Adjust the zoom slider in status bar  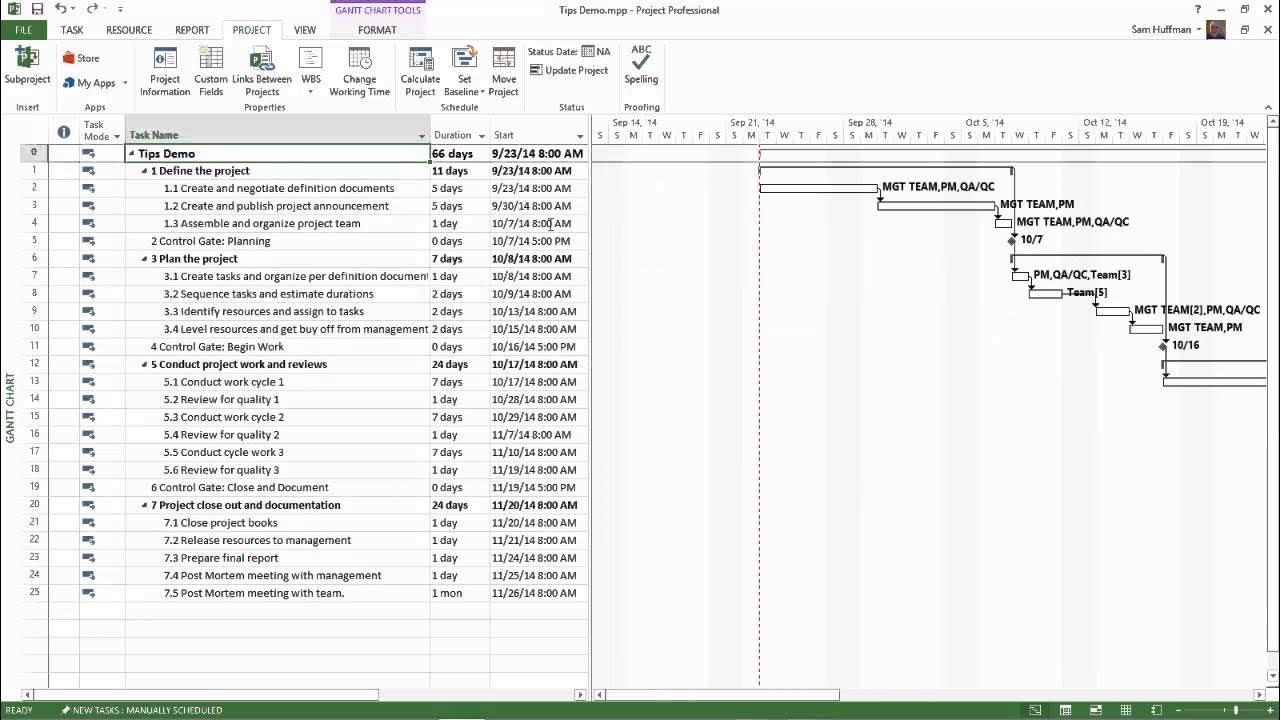(1236, 710)
